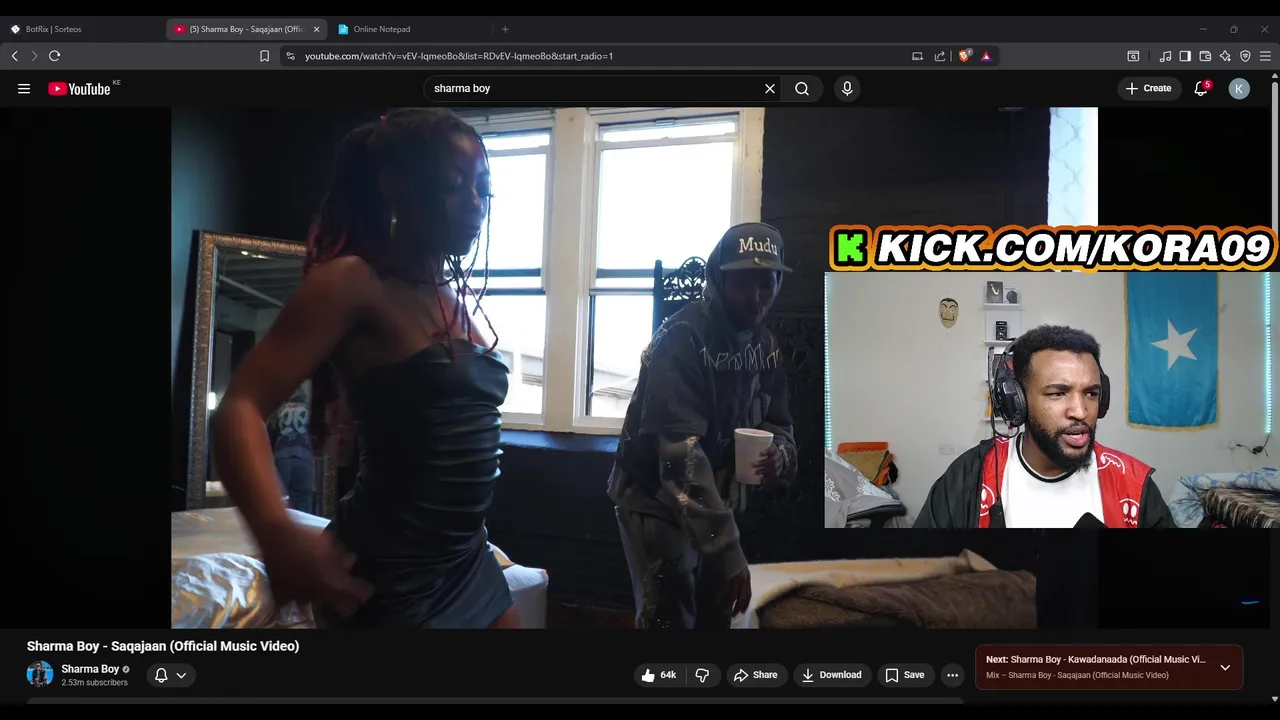Go forward in browser history
1280x720 pixels.
pyautogui.click(x=34, y=56)
